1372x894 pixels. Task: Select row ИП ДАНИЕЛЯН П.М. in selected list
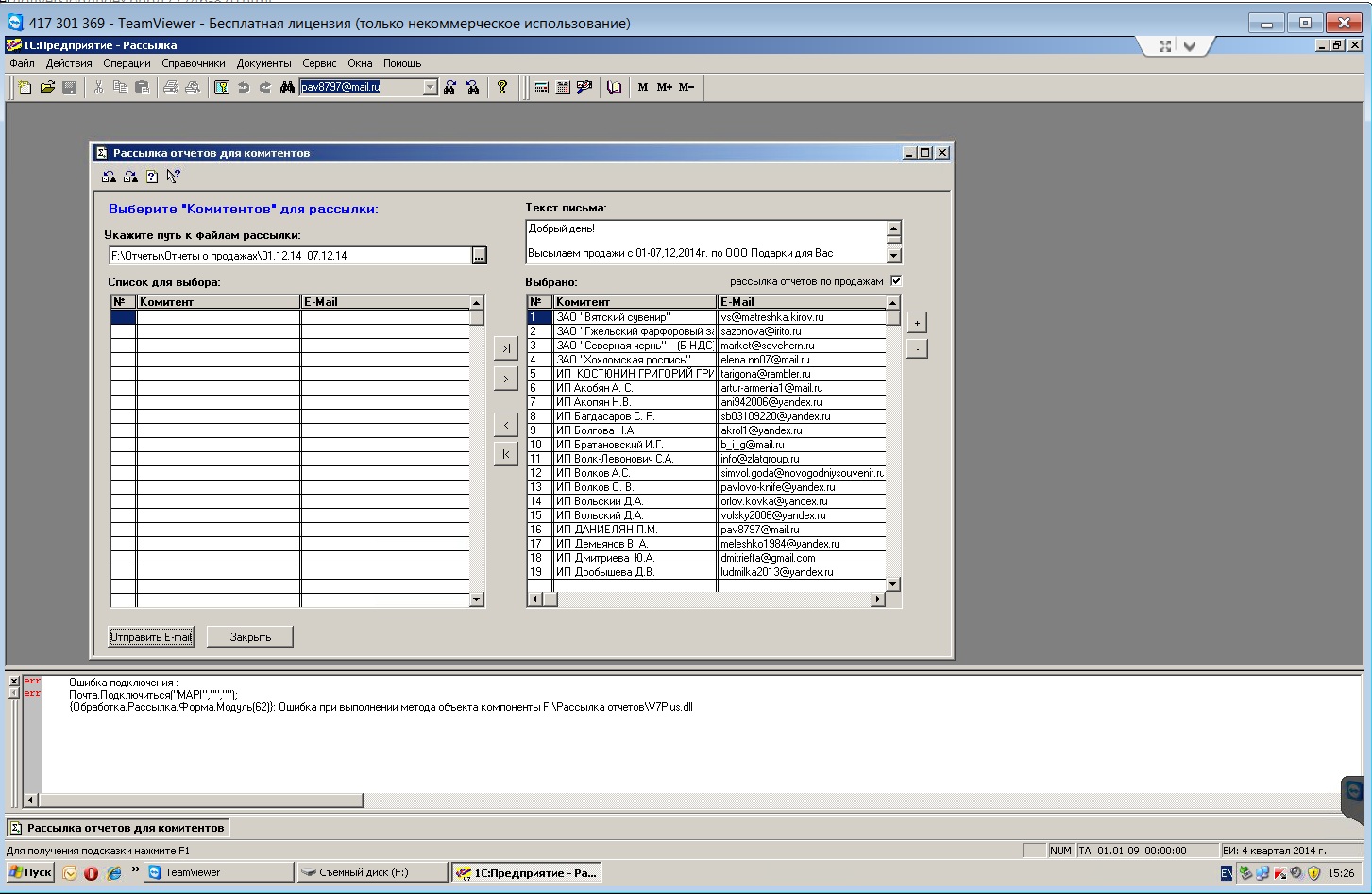[633, 530]
